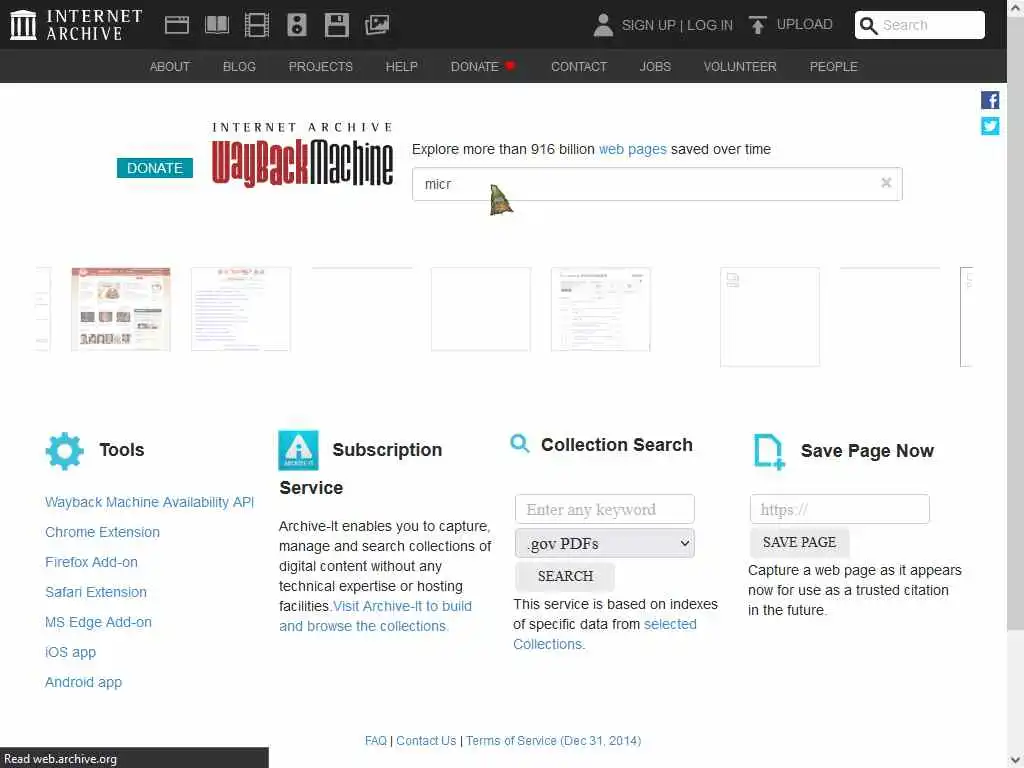
Task: Open the .gov PDFs collection dropdown
Action: point(605,543)
